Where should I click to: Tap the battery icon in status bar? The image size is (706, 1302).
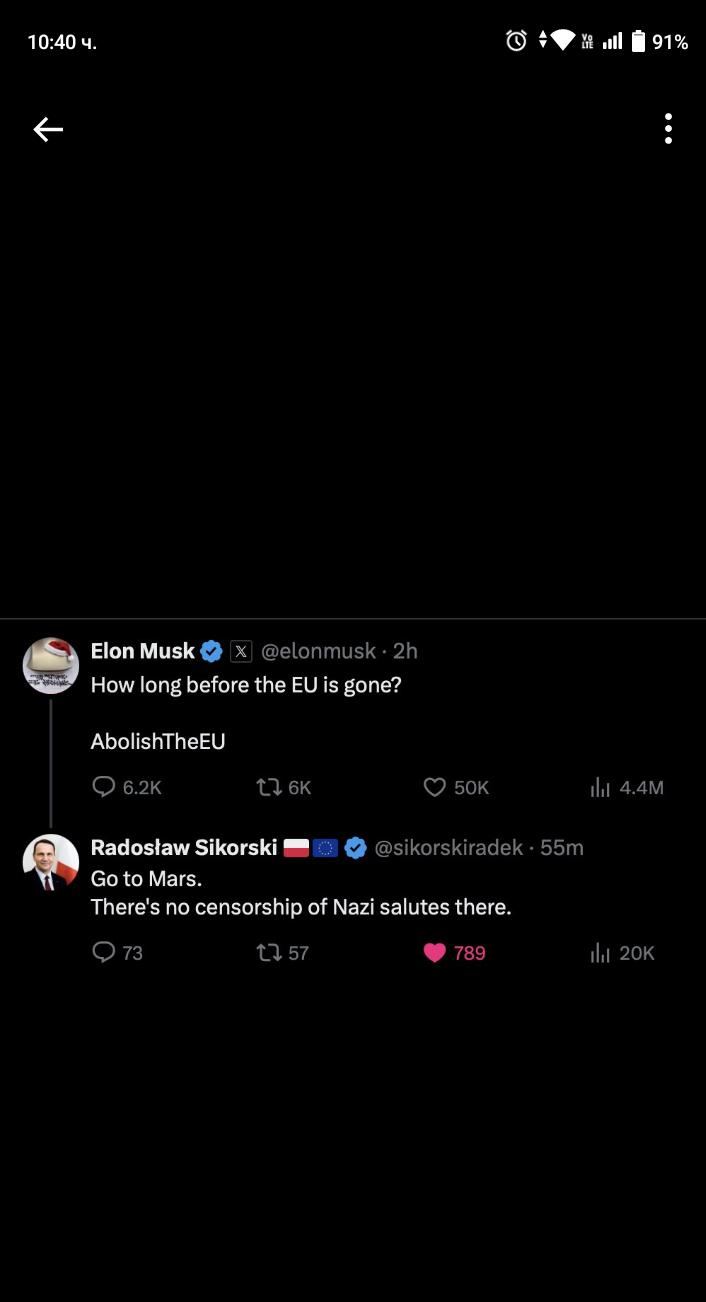(638, 41)
